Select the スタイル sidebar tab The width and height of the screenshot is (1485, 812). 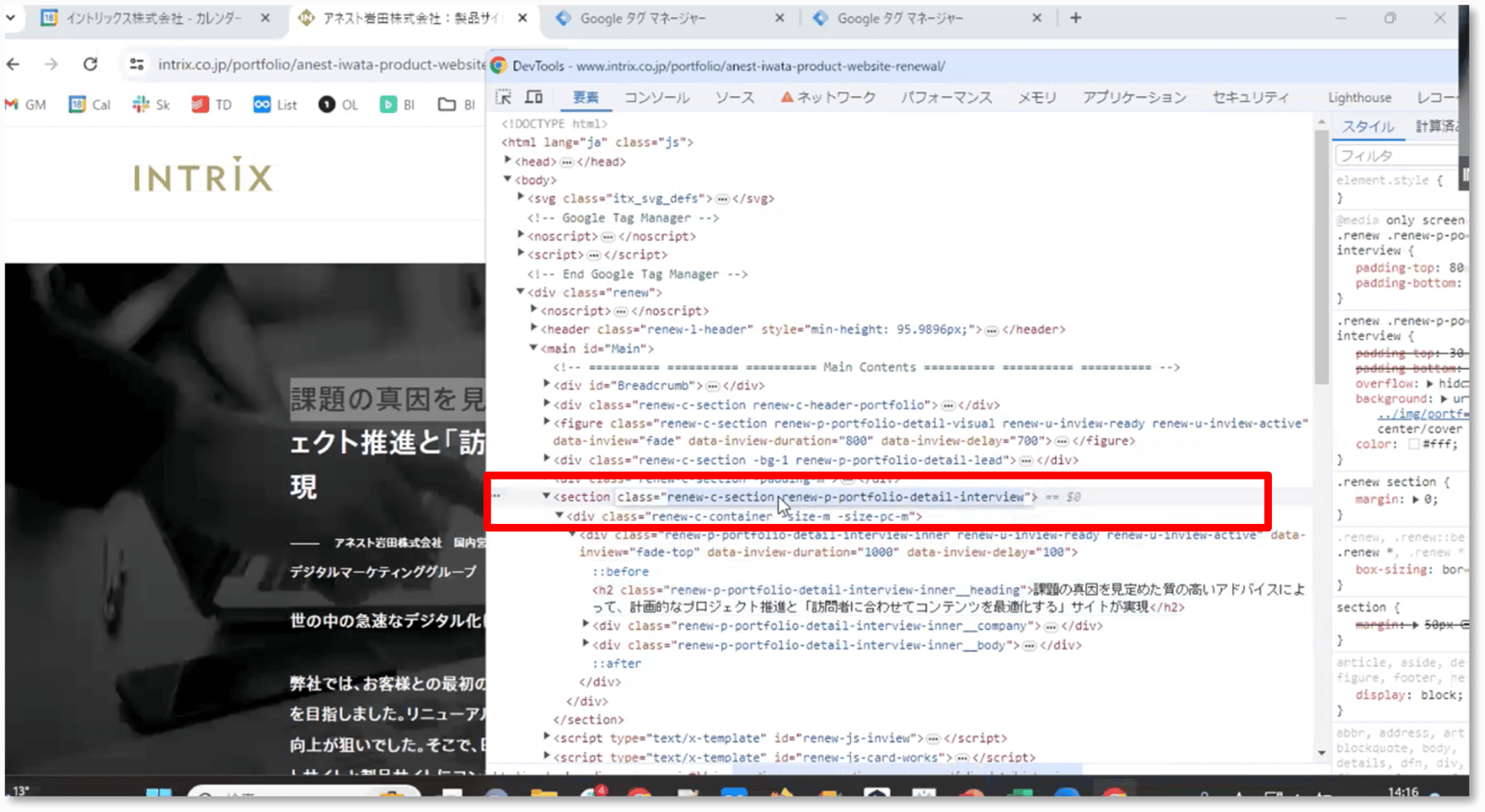tap(1368, 126)
